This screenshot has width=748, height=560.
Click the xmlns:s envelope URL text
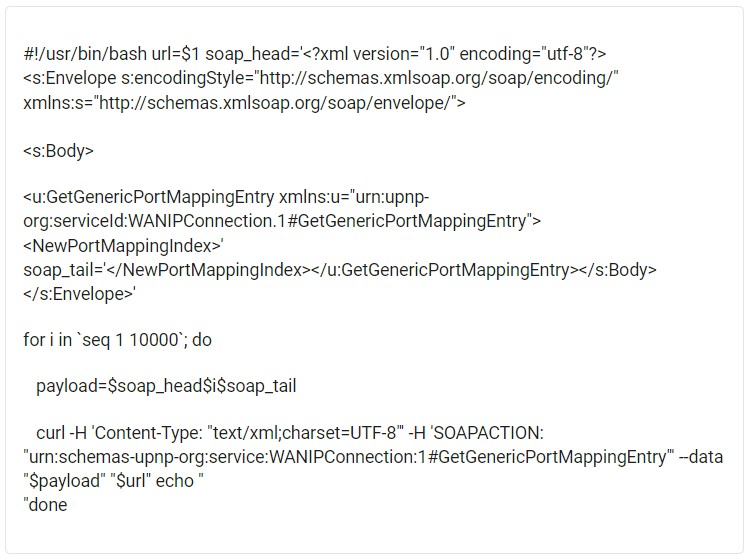(x=244, y=103)
